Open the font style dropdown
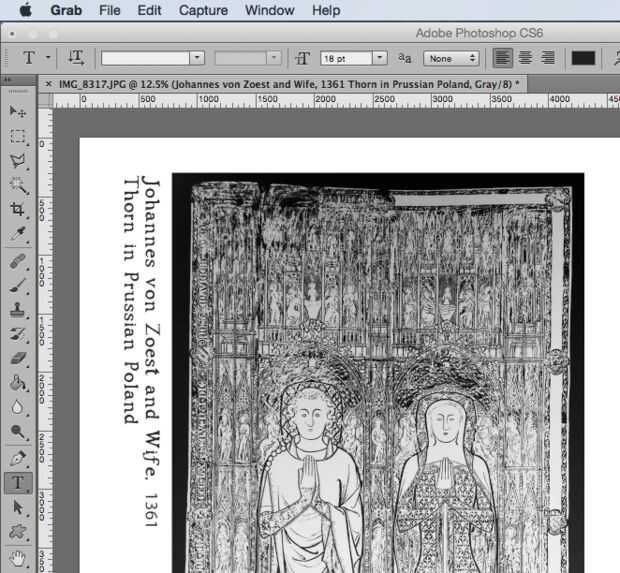Screen dimensions: 620x573 point(273,58)
